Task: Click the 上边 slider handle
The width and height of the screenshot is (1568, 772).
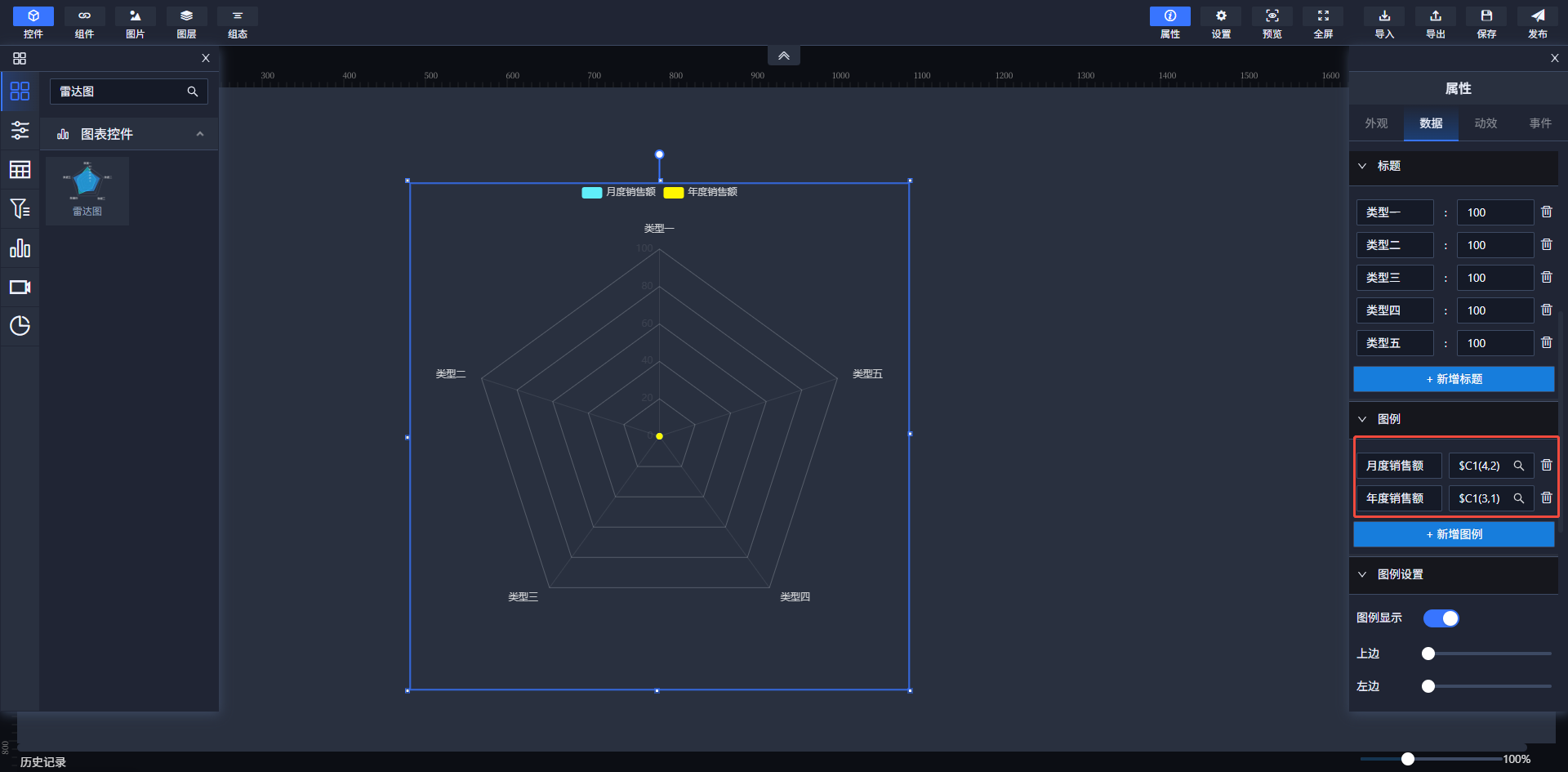Action: 1428,654
